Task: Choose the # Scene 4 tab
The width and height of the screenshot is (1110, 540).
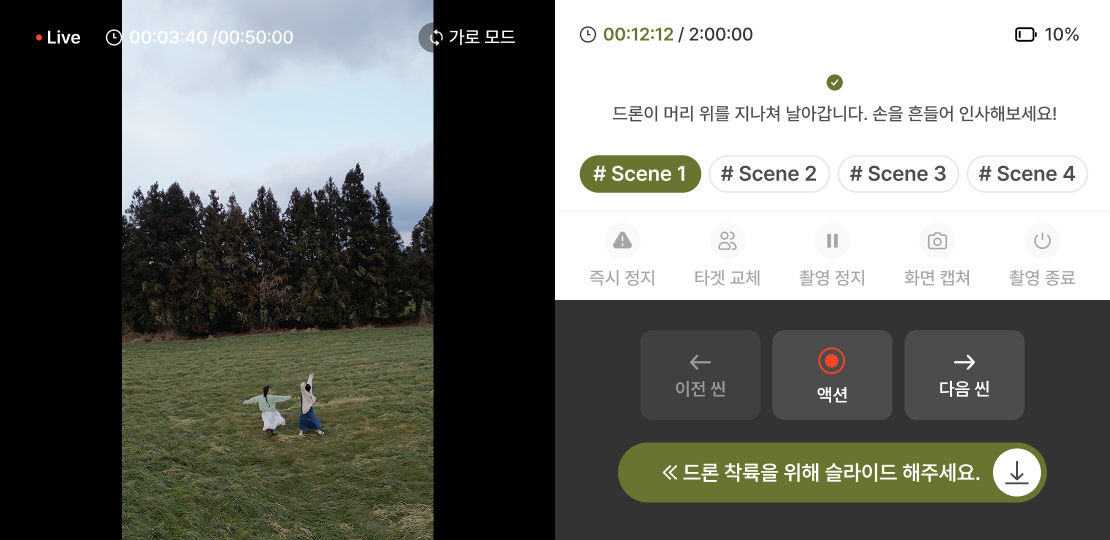Action: (1027, 174)
